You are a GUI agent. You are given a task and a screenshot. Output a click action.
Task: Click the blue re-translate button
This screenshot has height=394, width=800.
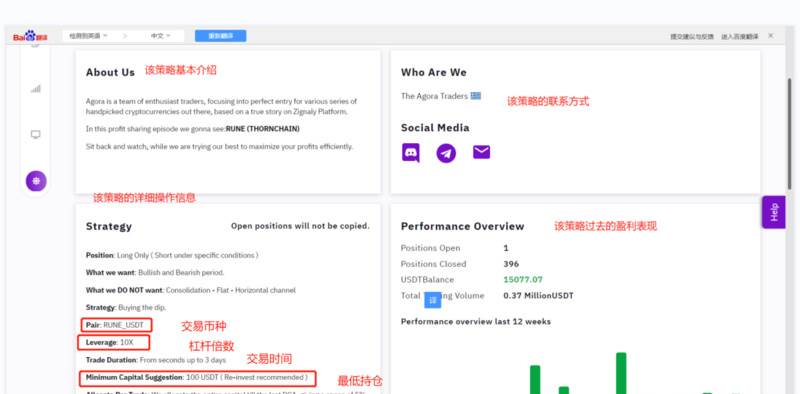pyautogui.click(x=220, y=36)
